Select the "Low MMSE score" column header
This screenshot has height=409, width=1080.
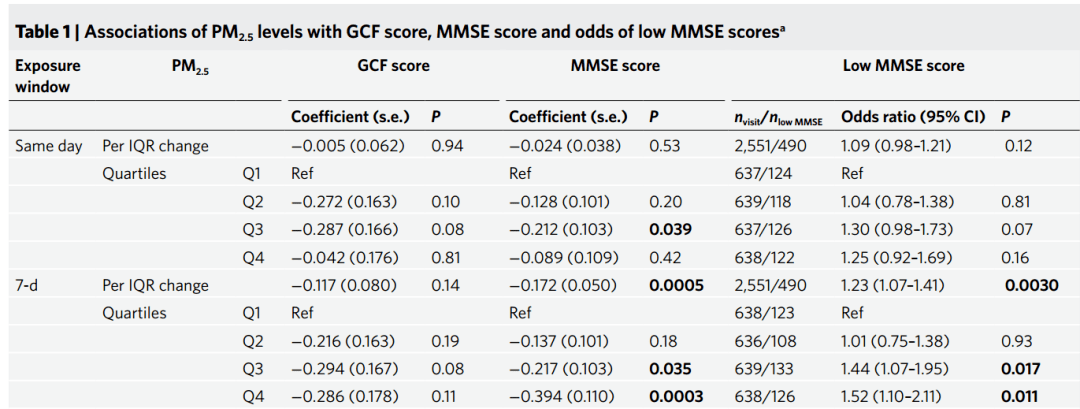[x=903, y=66]
